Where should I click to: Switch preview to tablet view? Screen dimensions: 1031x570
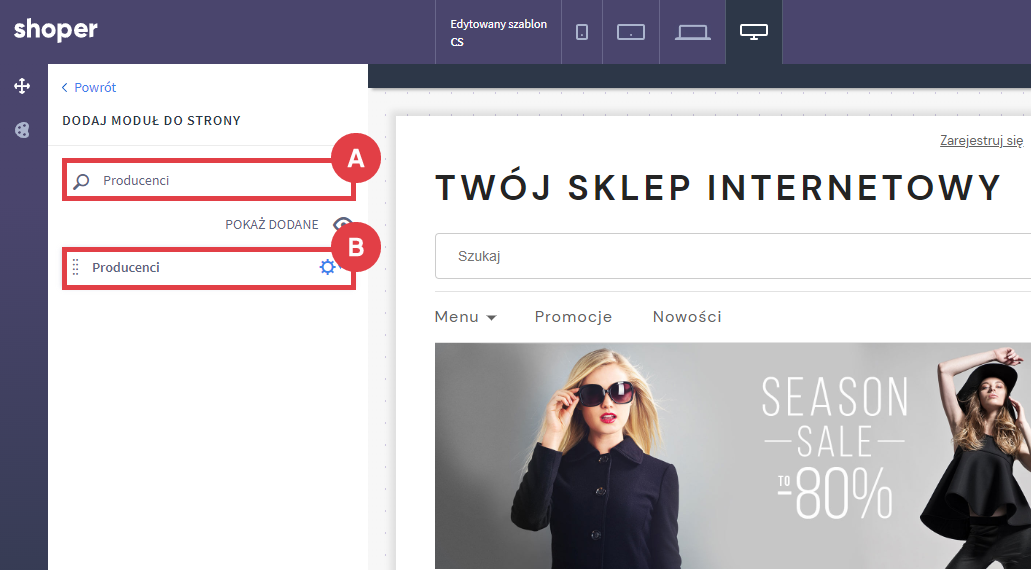[631, 32]
